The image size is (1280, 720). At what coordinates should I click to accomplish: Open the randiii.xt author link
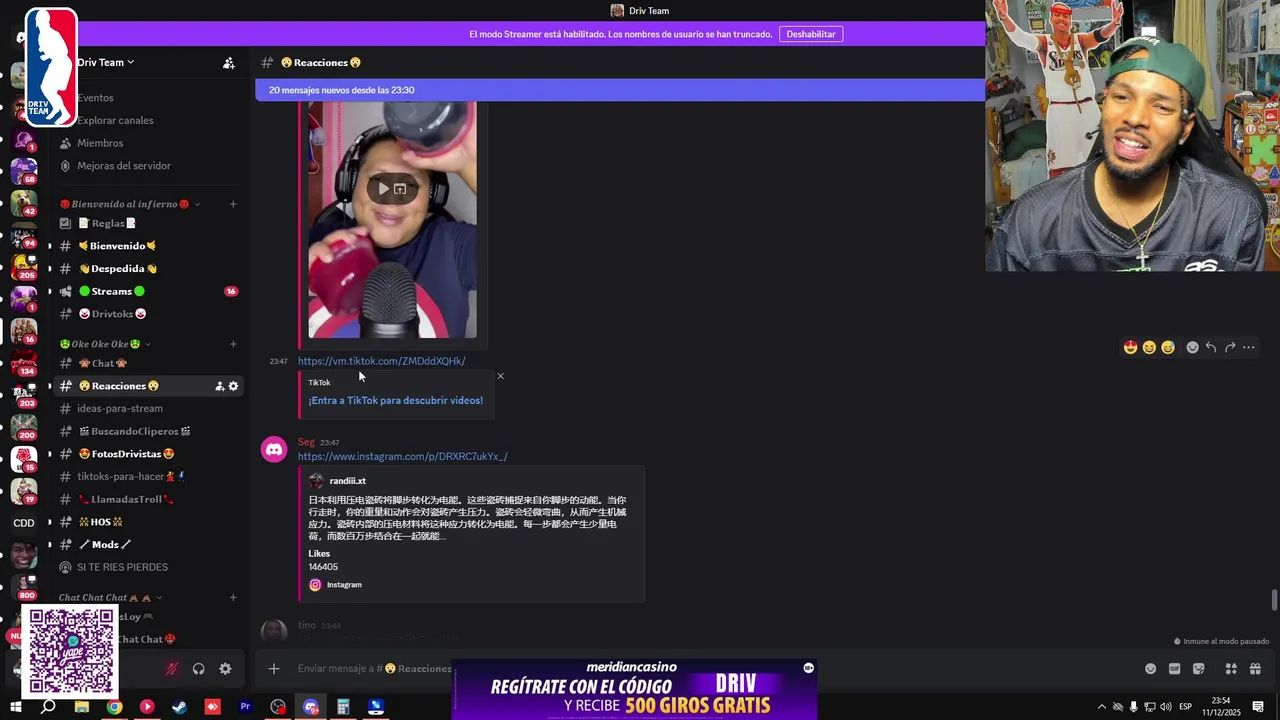(347, 481)
